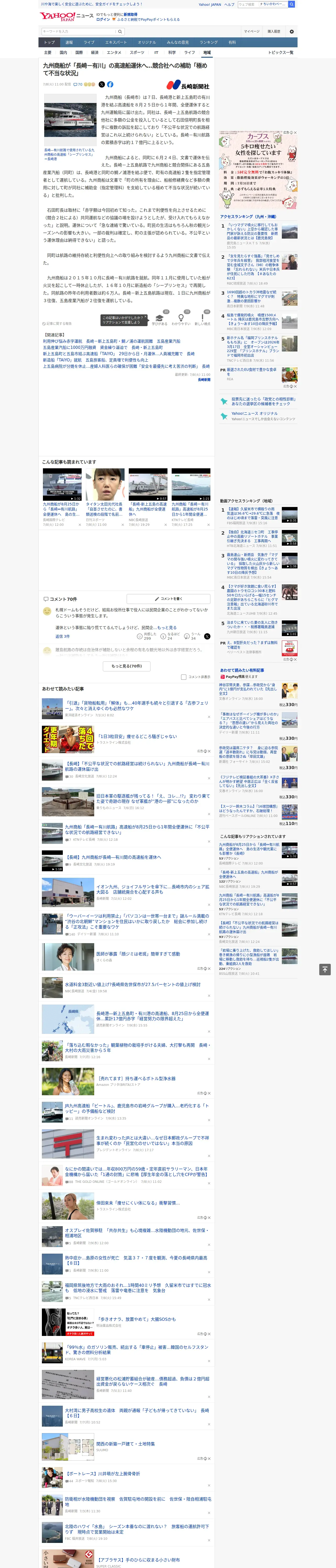The image size is (336, 1568).
Task: Open トピックス一覧 link
Action: click(x=281, y=52)
